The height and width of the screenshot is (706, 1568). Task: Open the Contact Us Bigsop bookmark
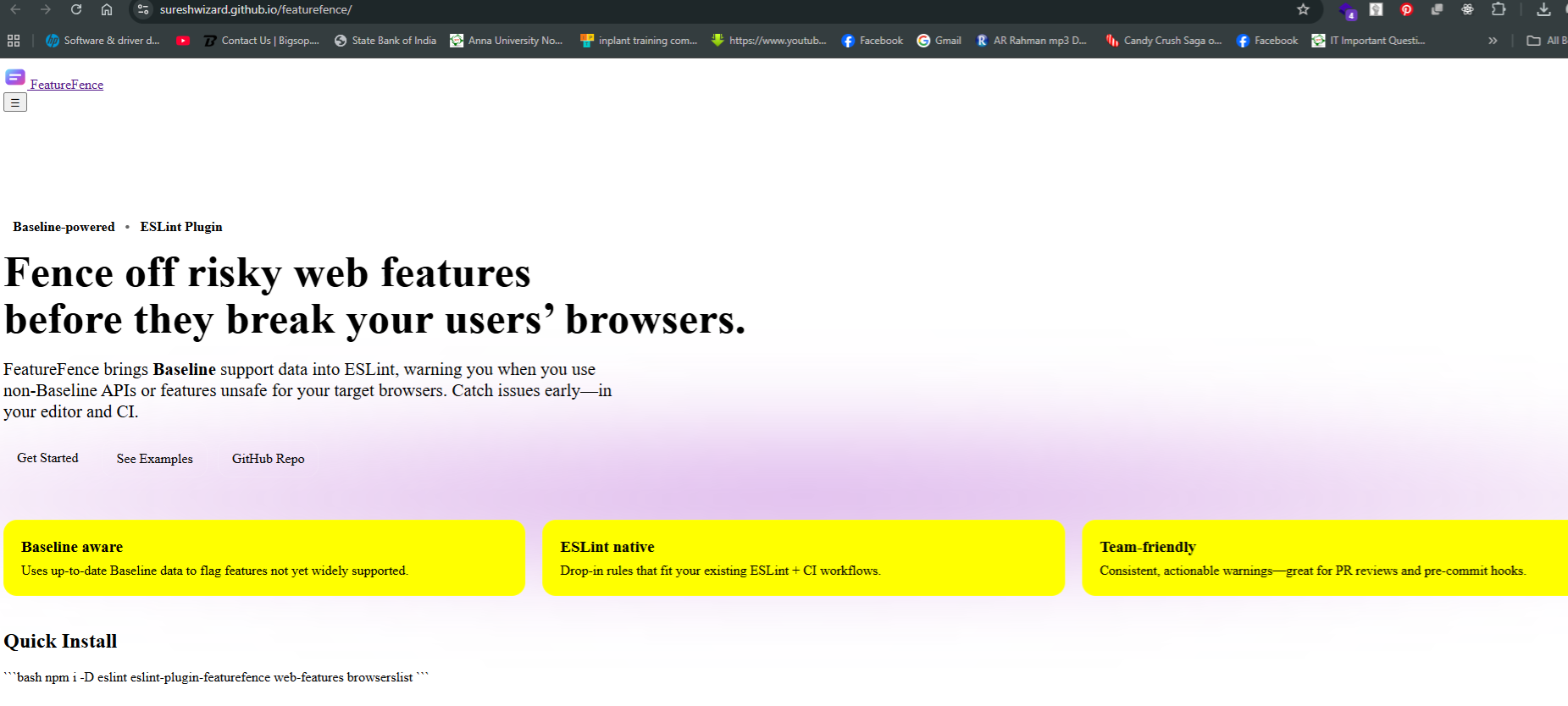tap(262, 41)
